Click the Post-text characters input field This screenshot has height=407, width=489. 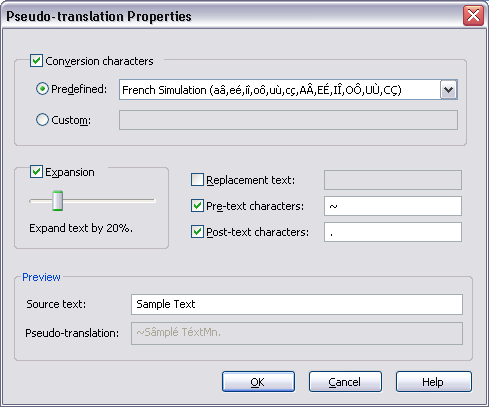[x=393, y=232]
